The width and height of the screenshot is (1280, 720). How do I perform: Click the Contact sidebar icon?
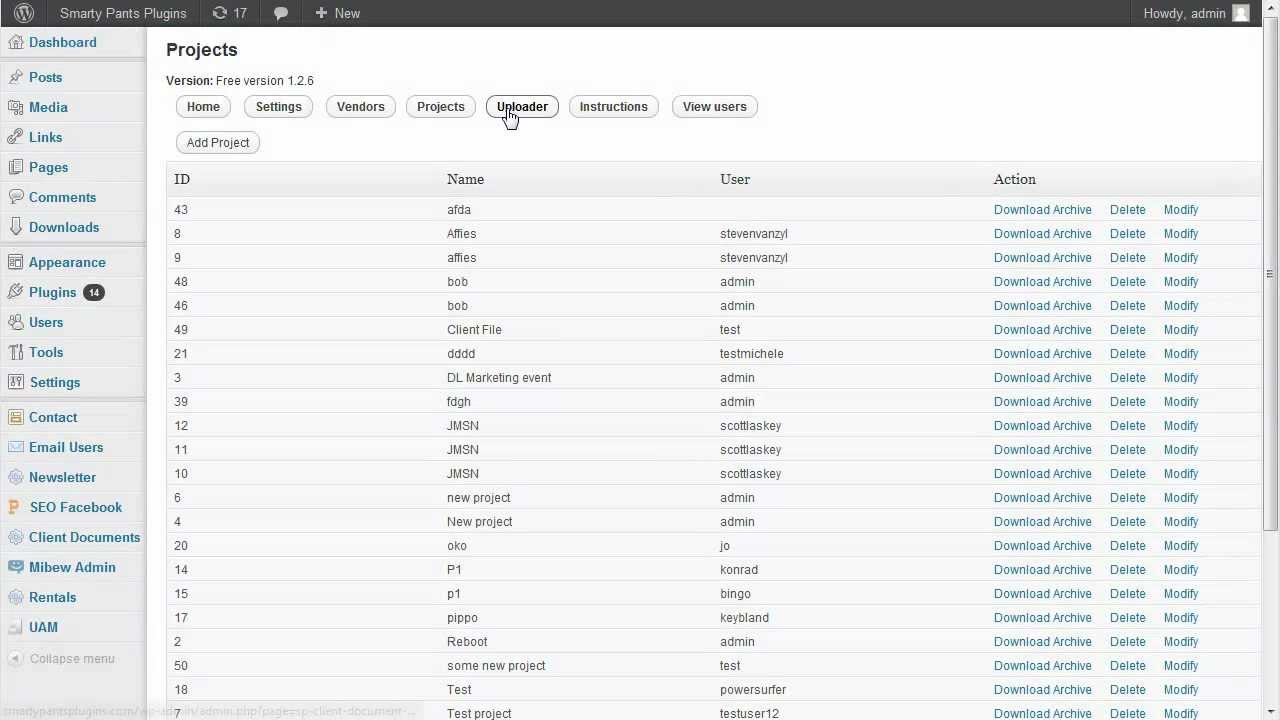(15, 417)
